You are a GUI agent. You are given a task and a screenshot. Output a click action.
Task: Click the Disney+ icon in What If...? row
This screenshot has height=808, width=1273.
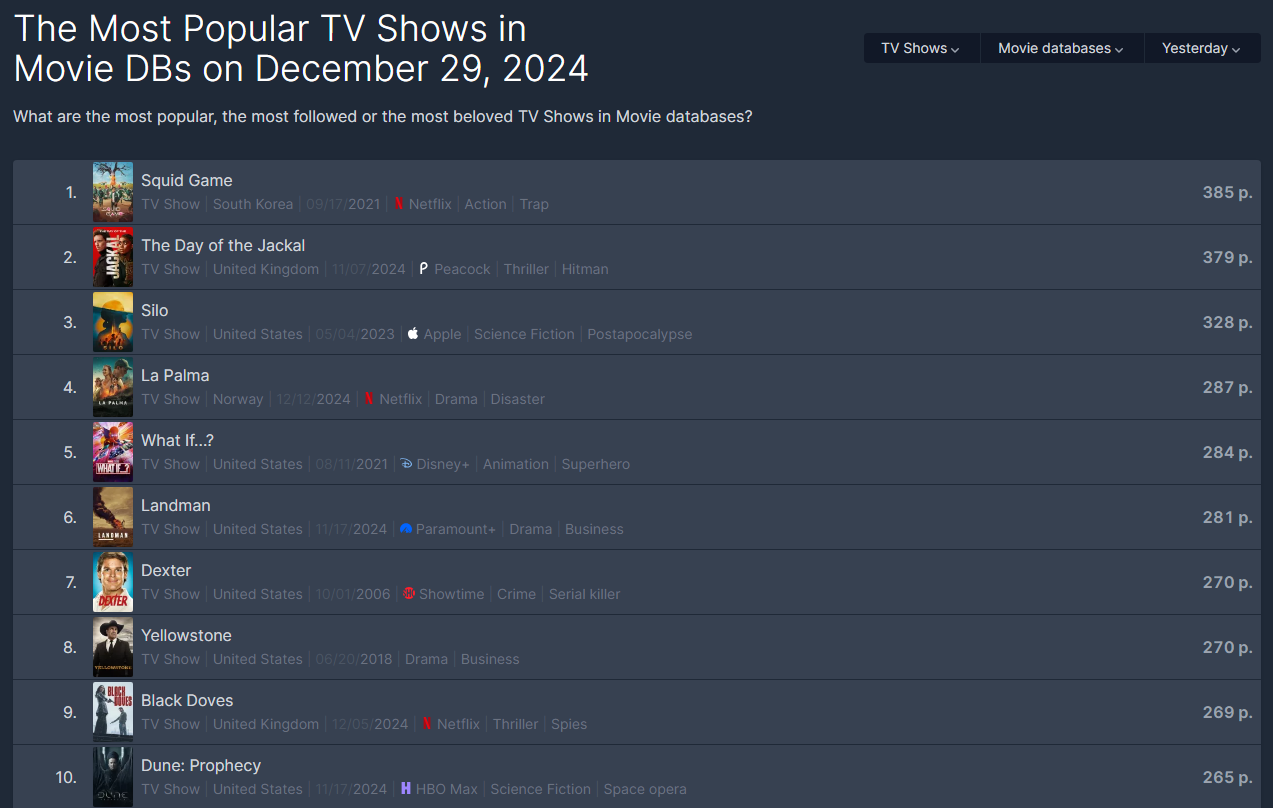click(406, 464)
